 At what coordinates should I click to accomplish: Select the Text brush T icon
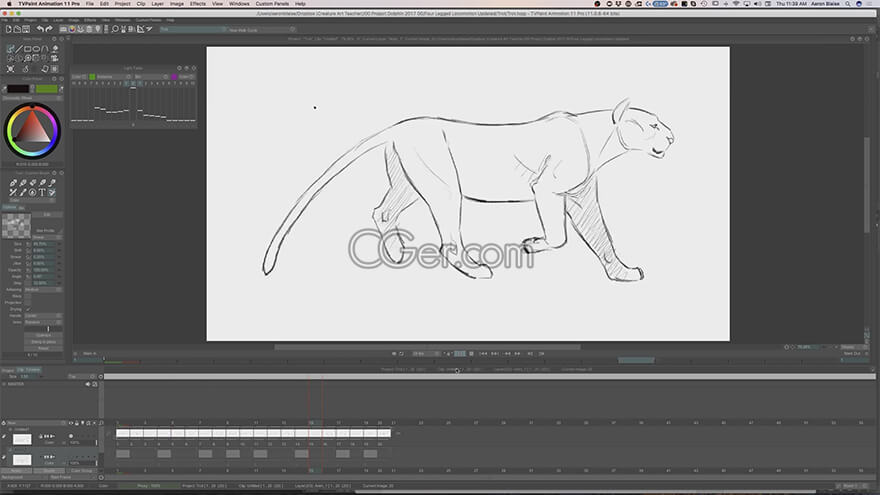pos(42,192)
